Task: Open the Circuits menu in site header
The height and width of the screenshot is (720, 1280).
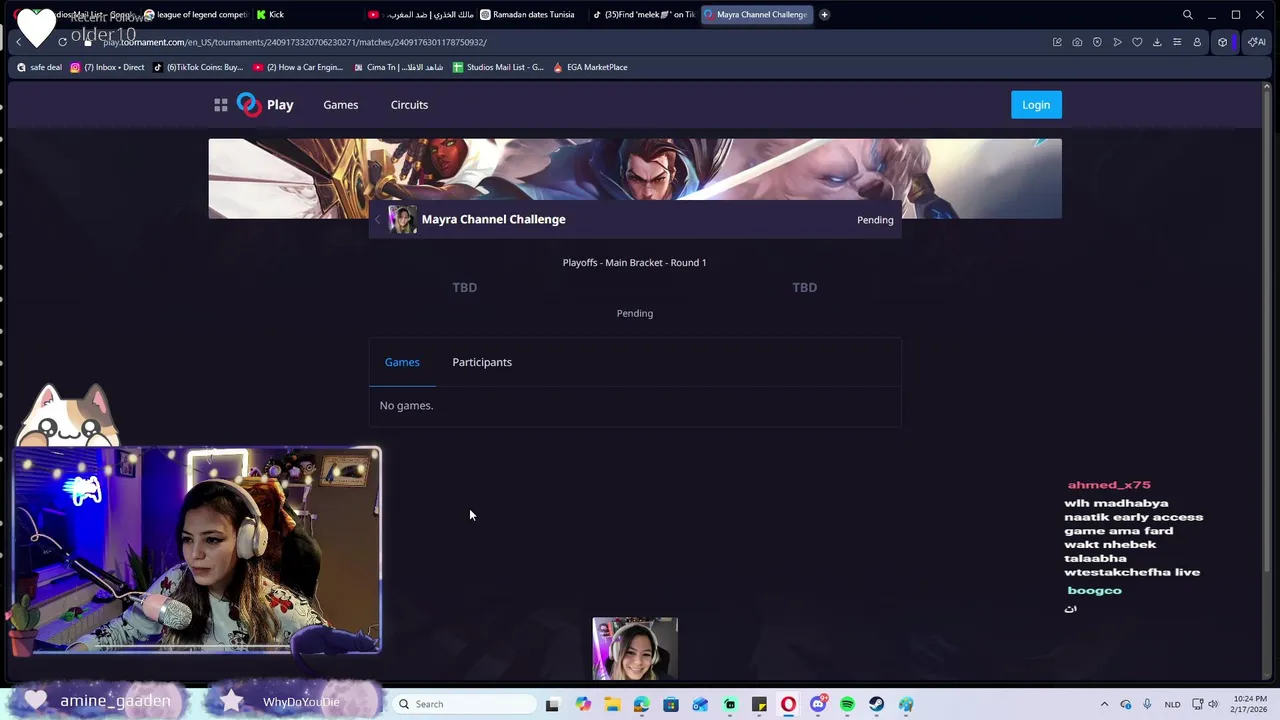Action: click(x=409, y=105)
